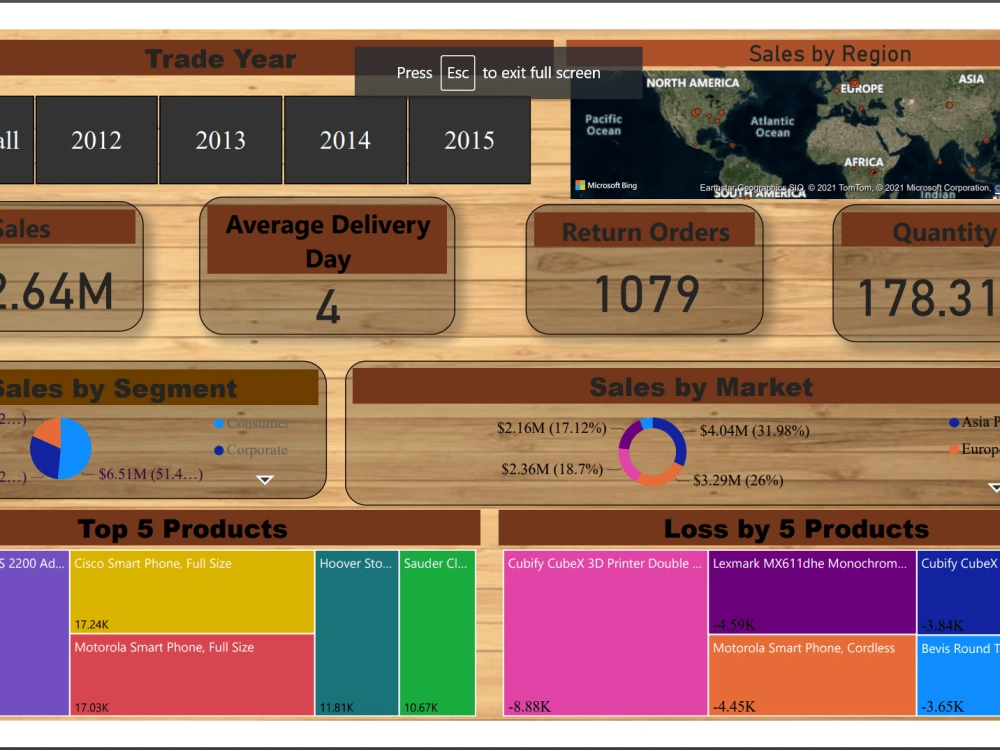Click the Corporate legend dark blue dot

[x=219, y=450]
